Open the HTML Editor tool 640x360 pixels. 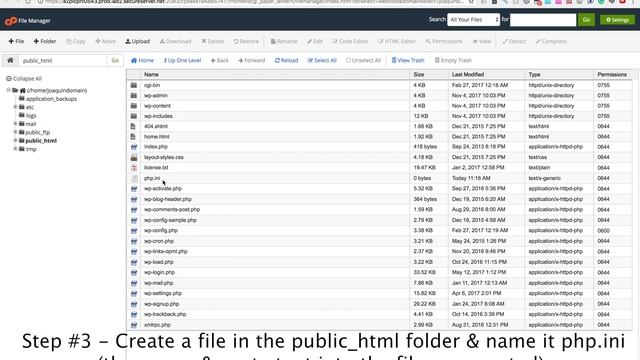(397, 41)
